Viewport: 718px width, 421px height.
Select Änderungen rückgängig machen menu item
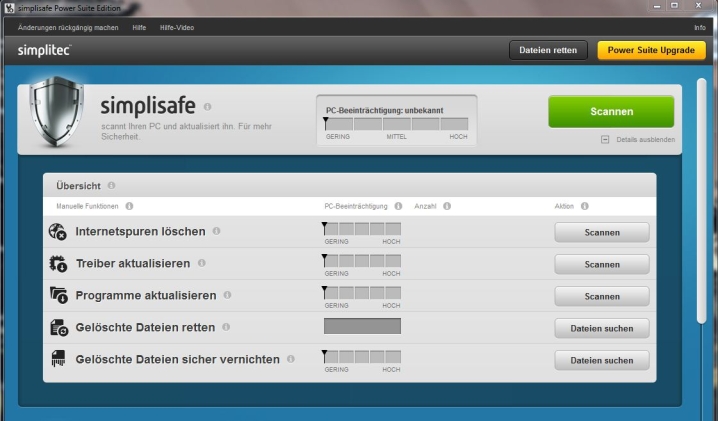pos(68,27)
